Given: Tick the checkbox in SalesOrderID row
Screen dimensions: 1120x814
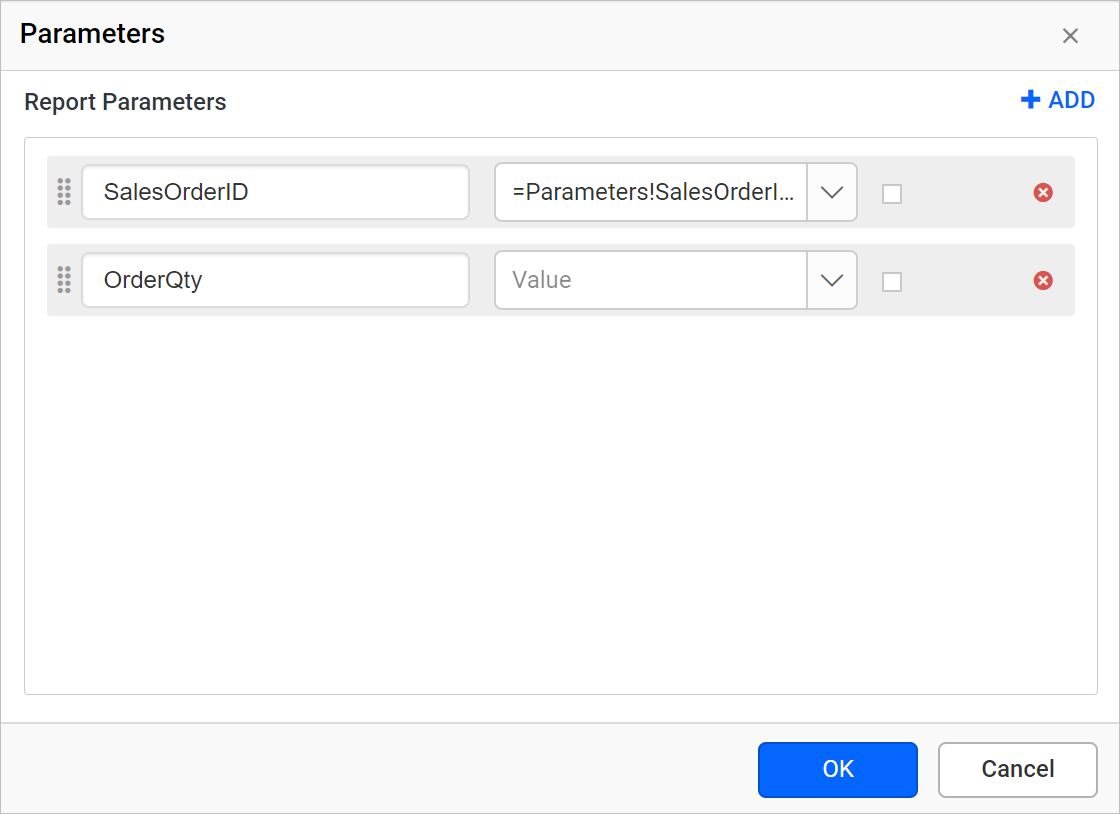Looking at the screenshot, I should [x=891, y=194].
